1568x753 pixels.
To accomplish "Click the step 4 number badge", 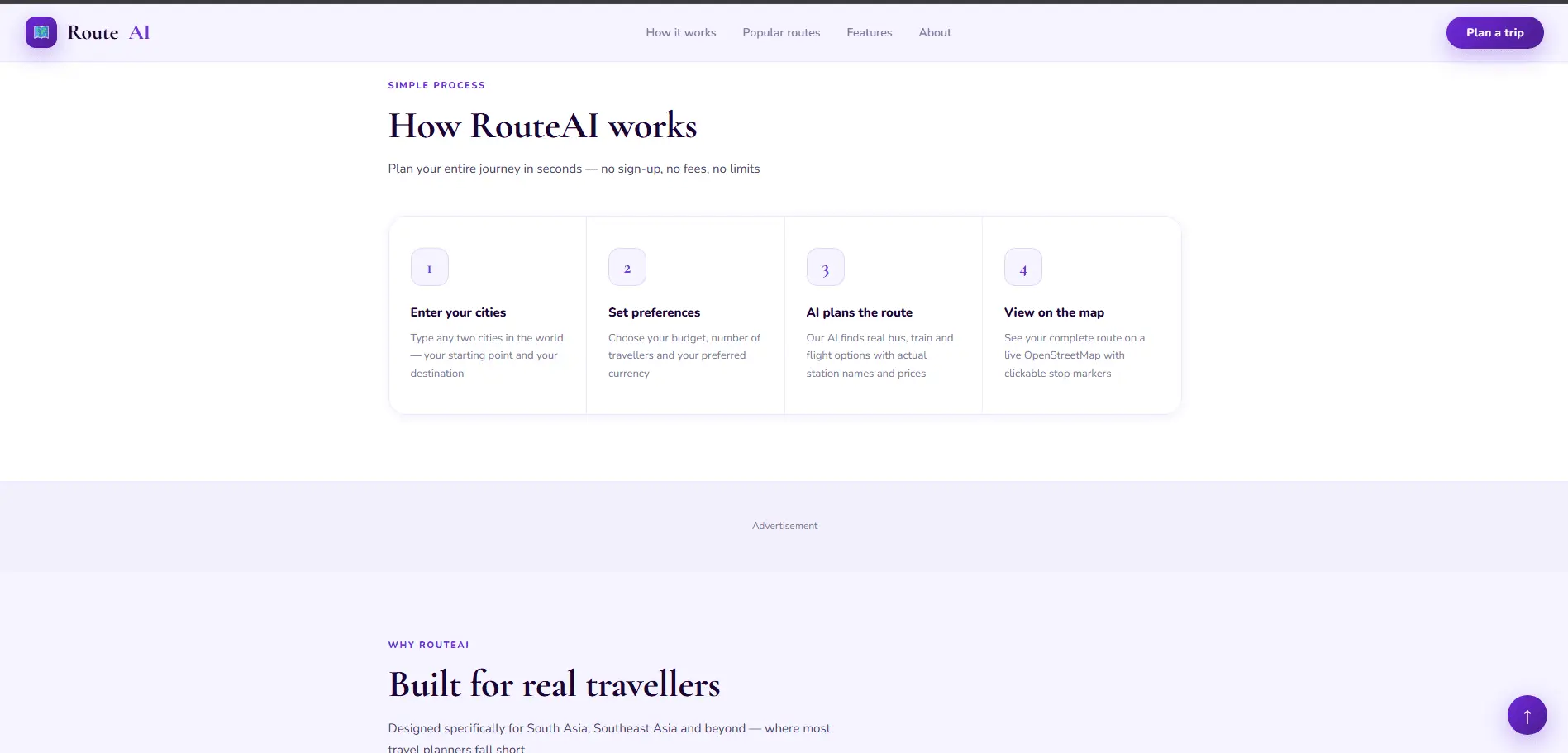I will (1023, 267).
